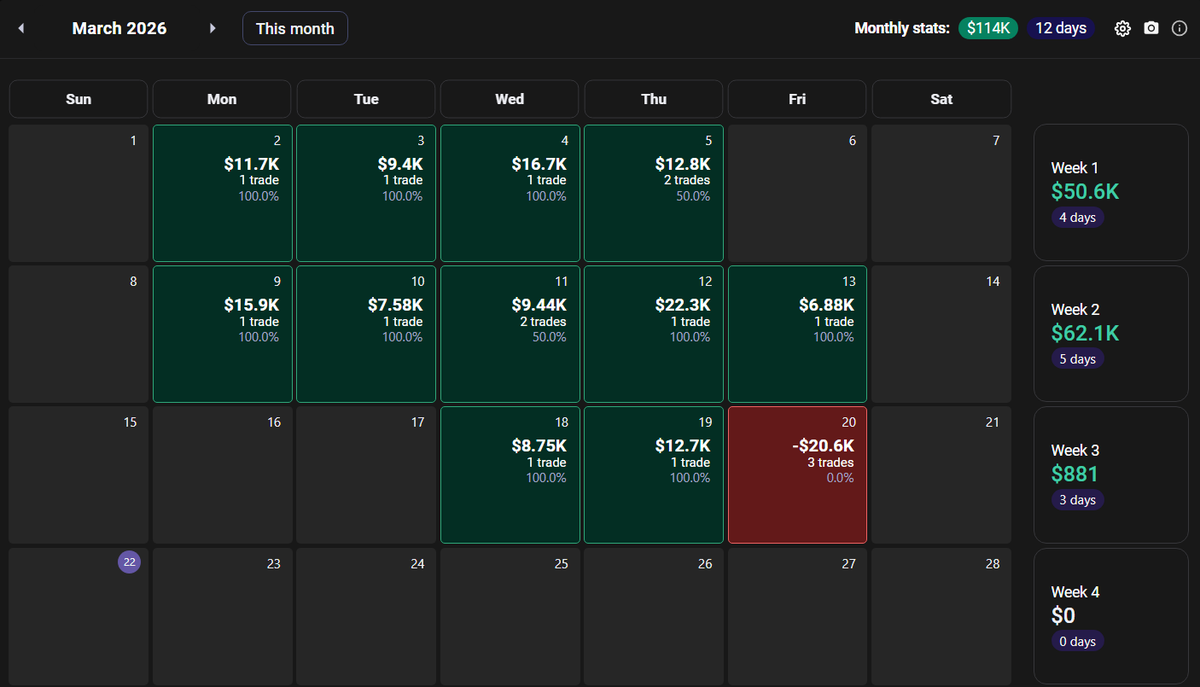Select the Mon column header
This screenshot has height=687, width=1200.
222,99
